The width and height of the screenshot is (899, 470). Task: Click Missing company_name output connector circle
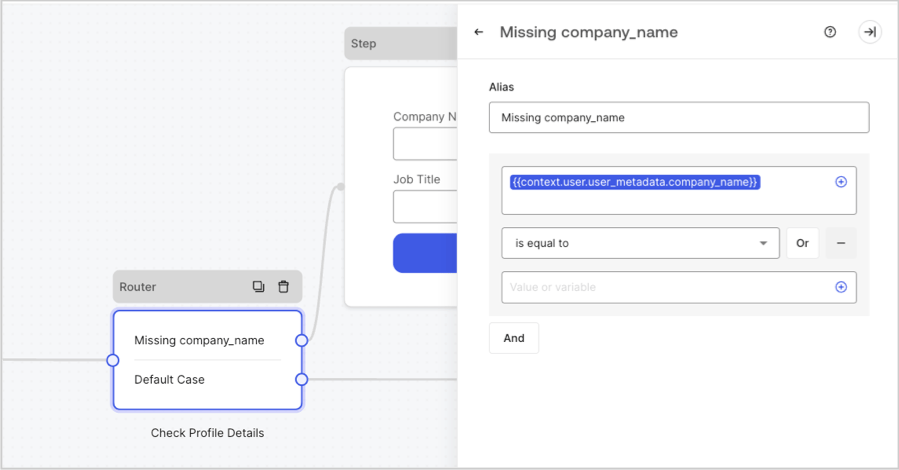pyautogui.click(x=302, y=340)
